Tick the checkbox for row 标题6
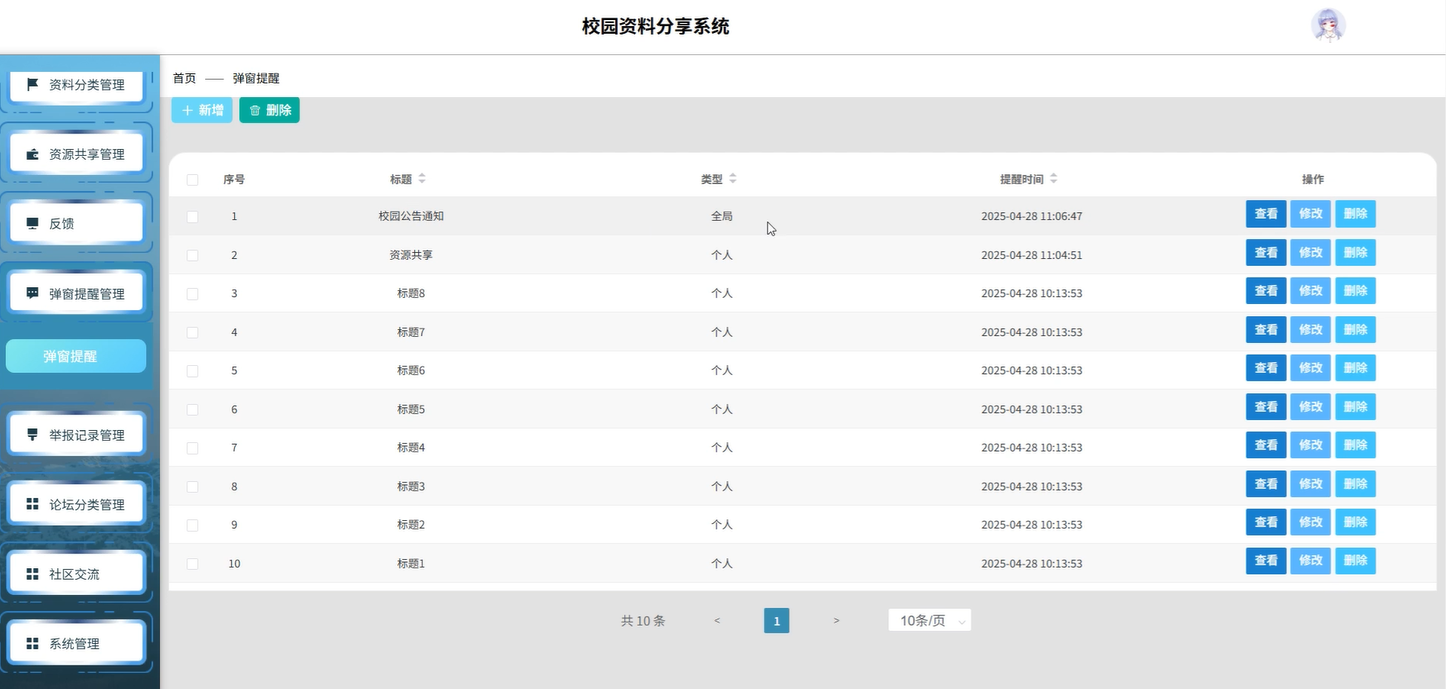This screenshot has height=689, width=1446. (192, 370)
